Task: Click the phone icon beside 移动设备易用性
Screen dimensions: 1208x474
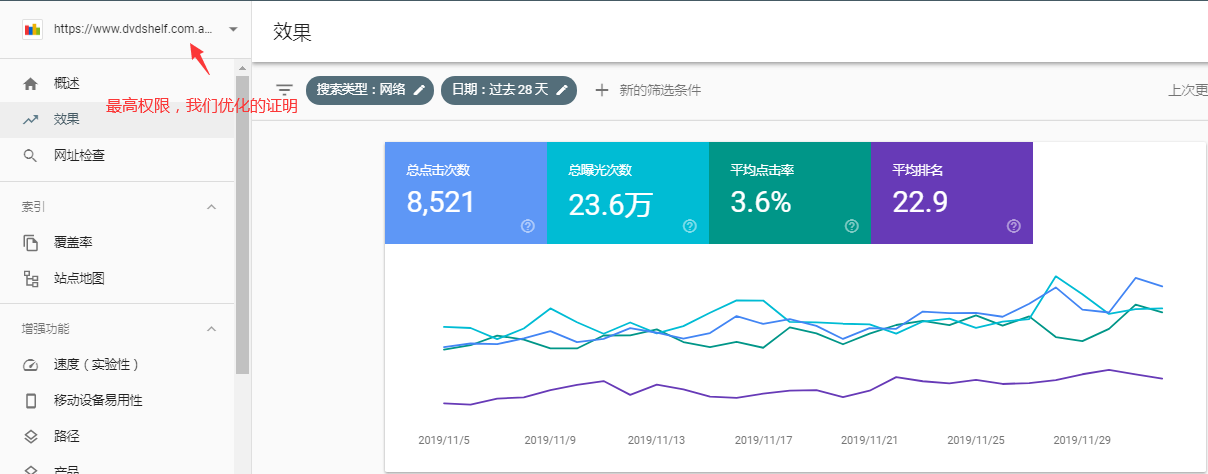Action: (31, 400)
